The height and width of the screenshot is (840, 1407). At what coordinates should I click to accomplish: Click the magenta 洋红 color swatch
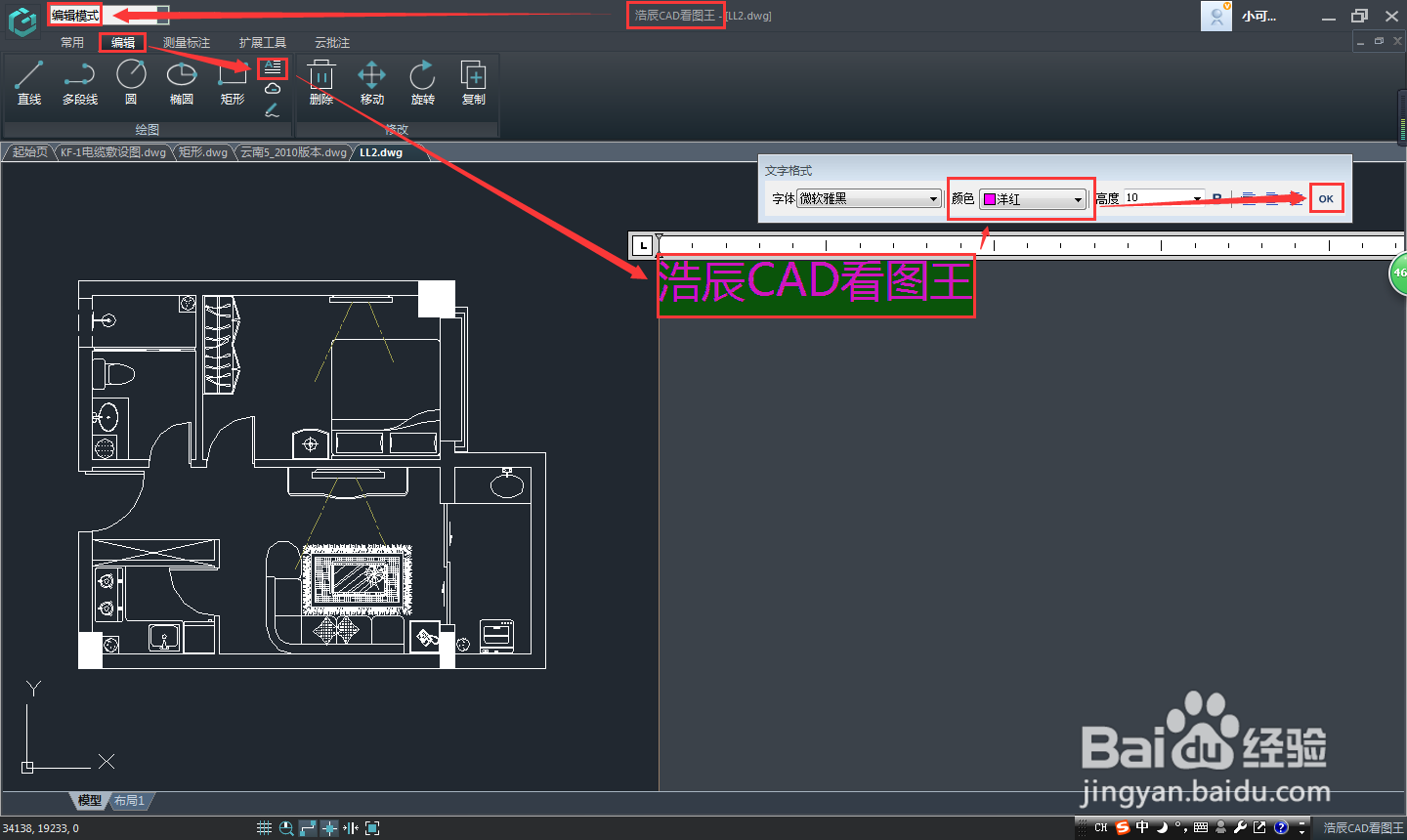tap(989, 199)
